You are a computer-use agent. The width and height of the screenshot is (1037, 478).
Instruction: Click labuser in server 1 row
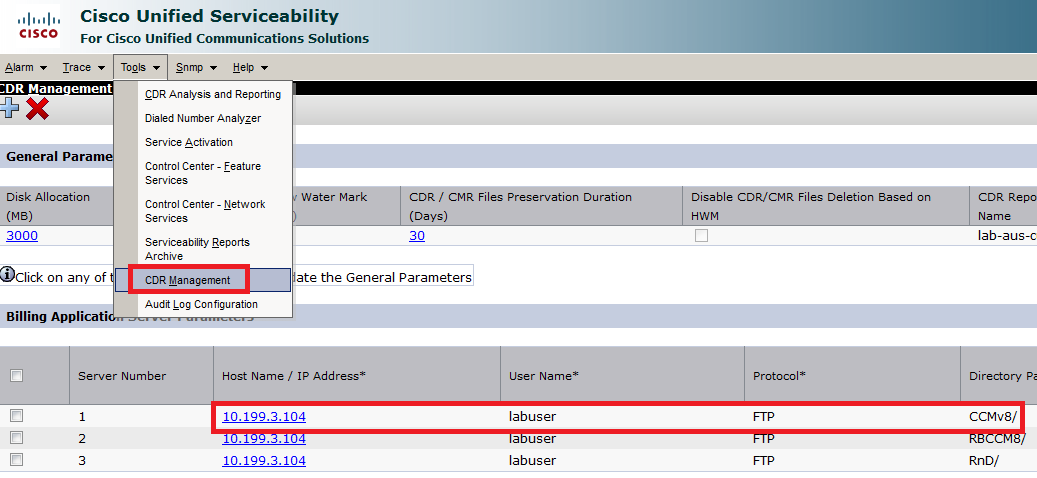click(532, 417)
